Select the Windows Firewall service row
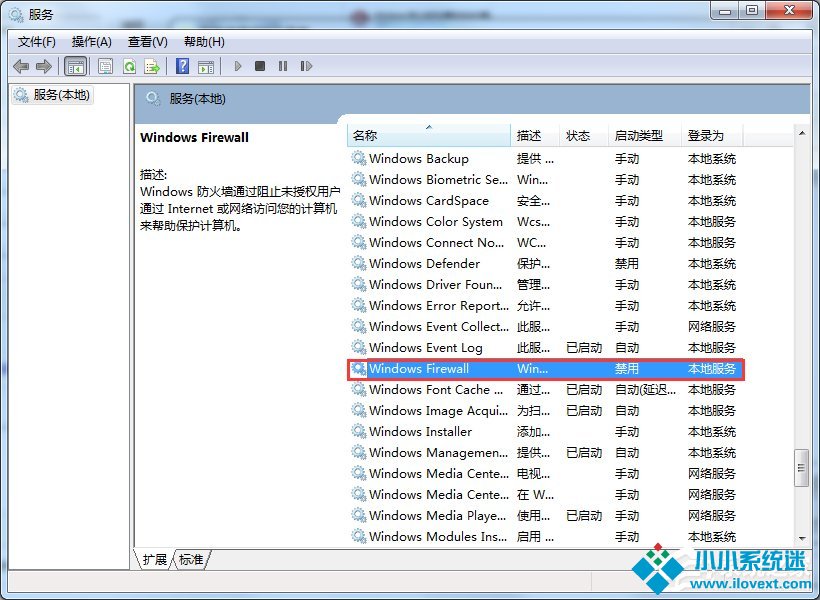The image size is (820, 600). [x=544, y=369]
